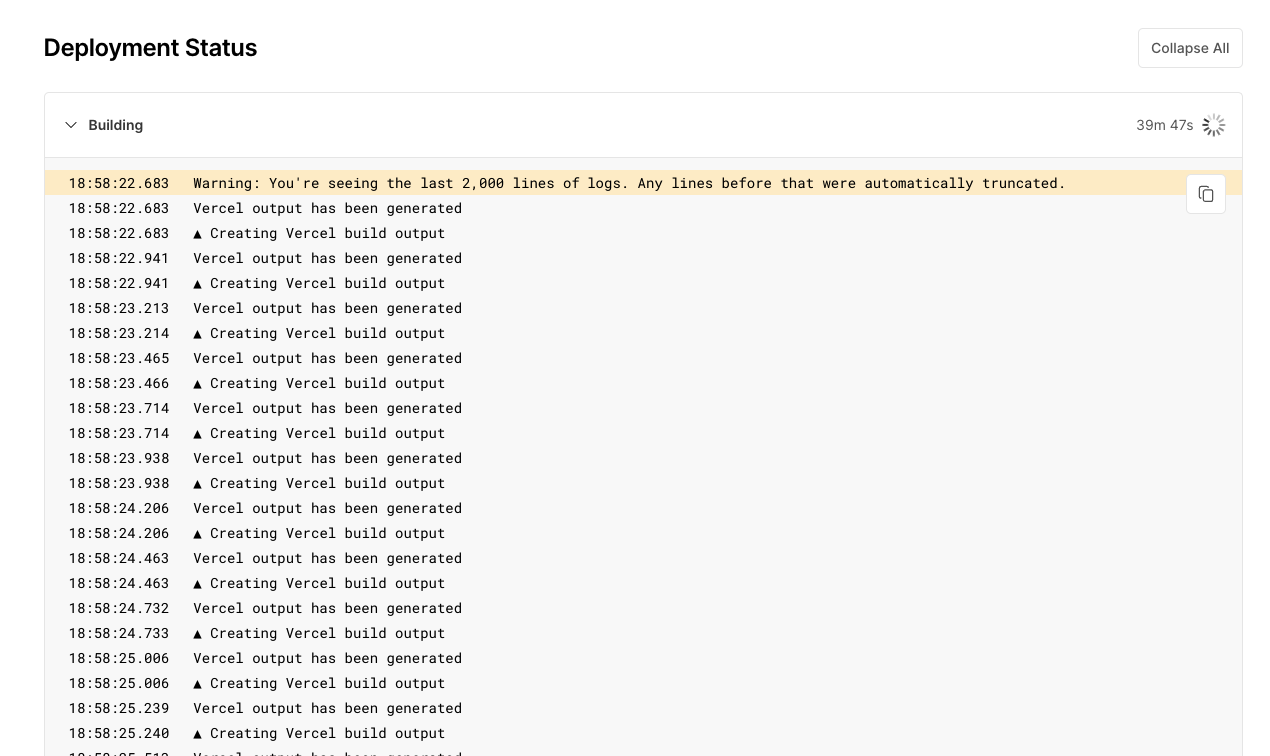Click the log line at 18:58:23.466
The width and height of the screenshot is (1270, 756).
click(x=644, y=383)
